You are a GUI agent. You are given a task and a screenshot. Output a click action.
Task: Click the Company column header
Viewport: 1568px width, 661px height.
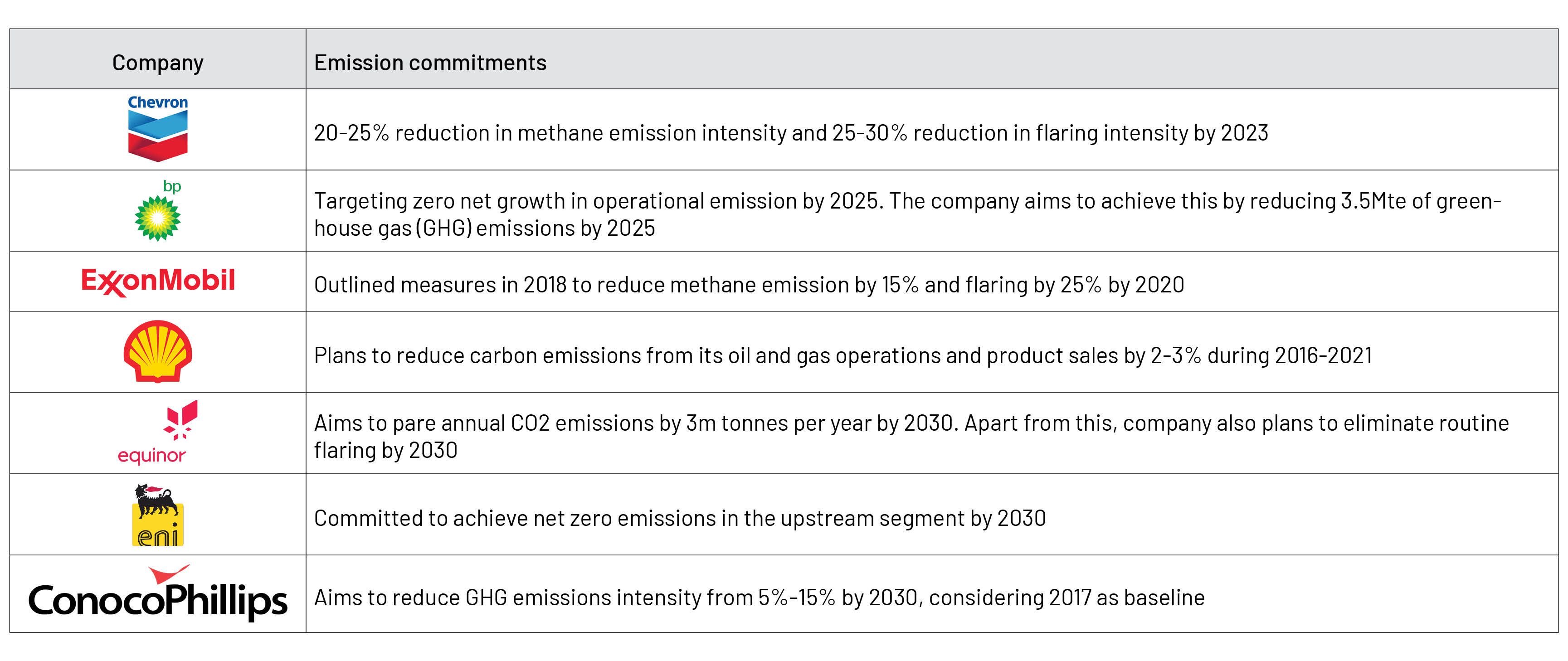coord(158,63)
